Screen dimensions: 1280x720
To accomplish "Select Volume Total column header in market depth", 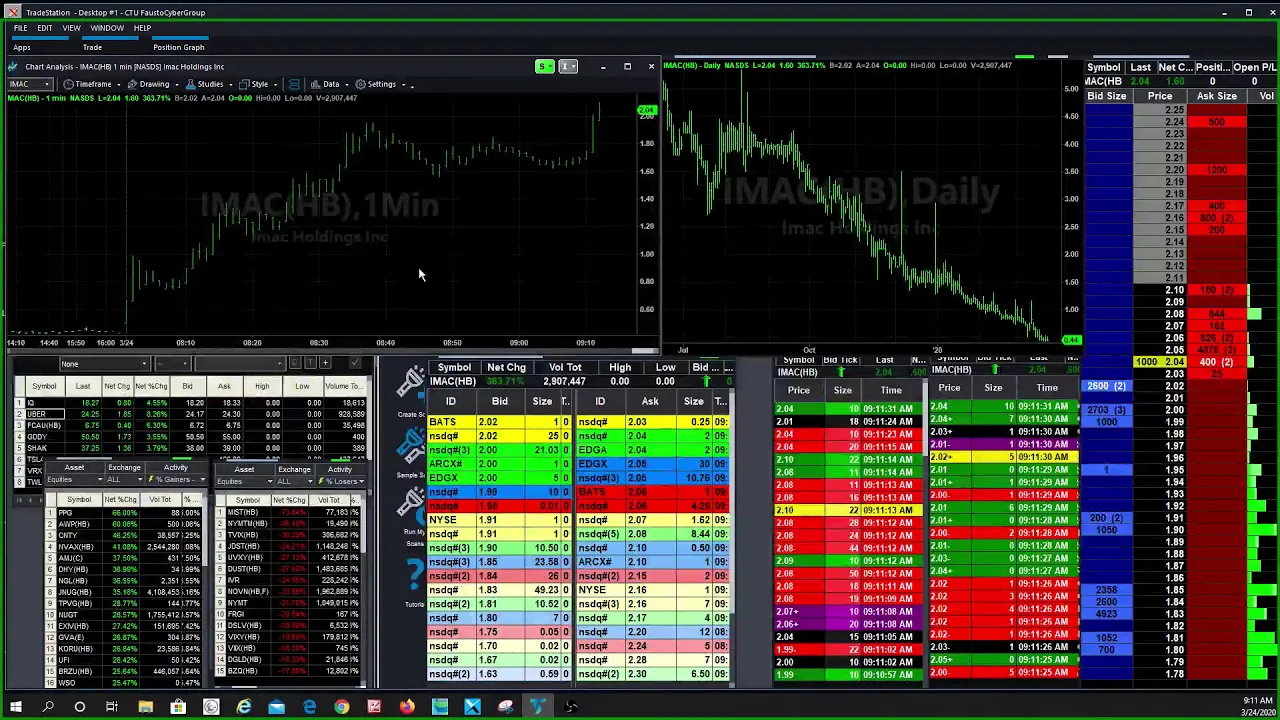I will coord(565,367).
